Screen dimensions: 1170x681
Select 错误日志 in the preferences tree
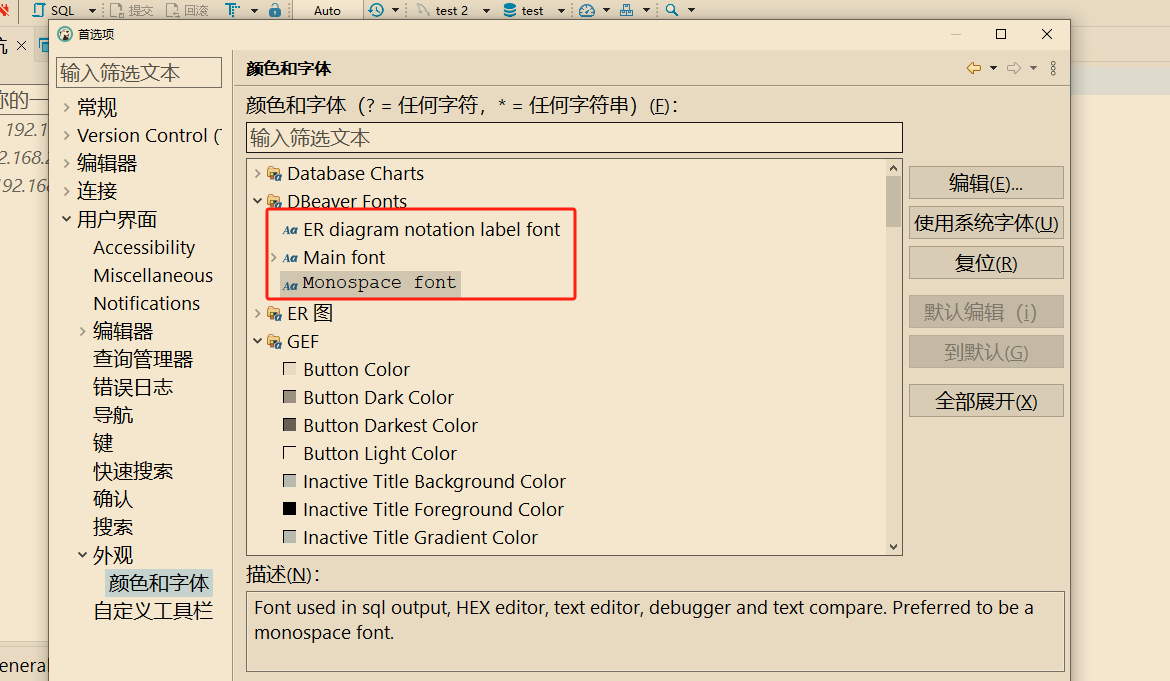[133, 387]
